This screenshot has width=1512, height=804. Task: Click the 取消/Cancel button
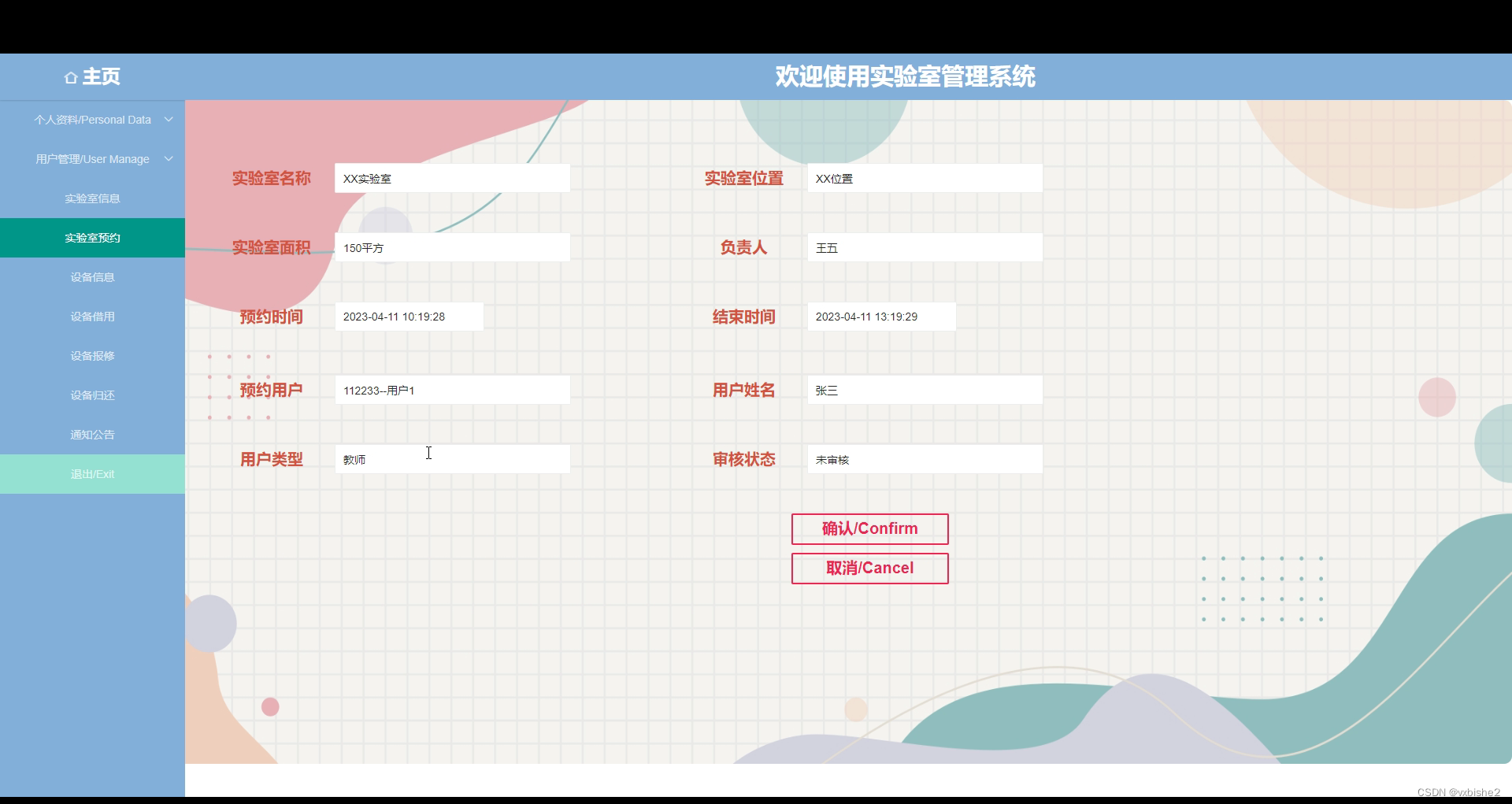click(869, 569)
